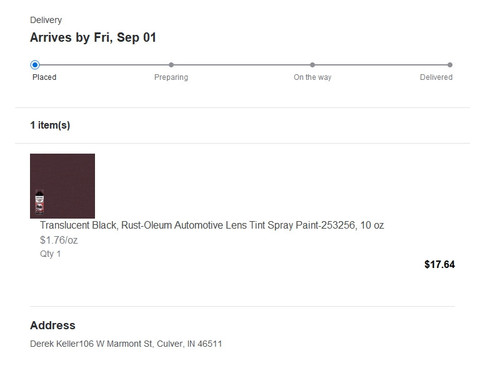Click the Delivered label text
Screen dimensions: 500x391
(x=436, y=77)
